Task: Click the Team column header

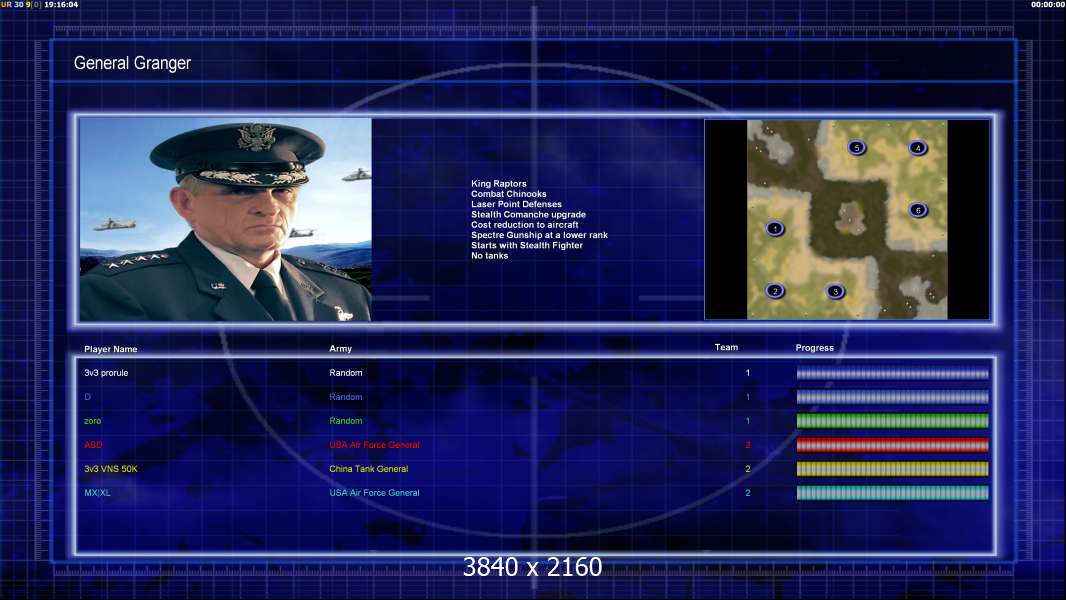Action: pyautogui.click(x=726, y=347)
